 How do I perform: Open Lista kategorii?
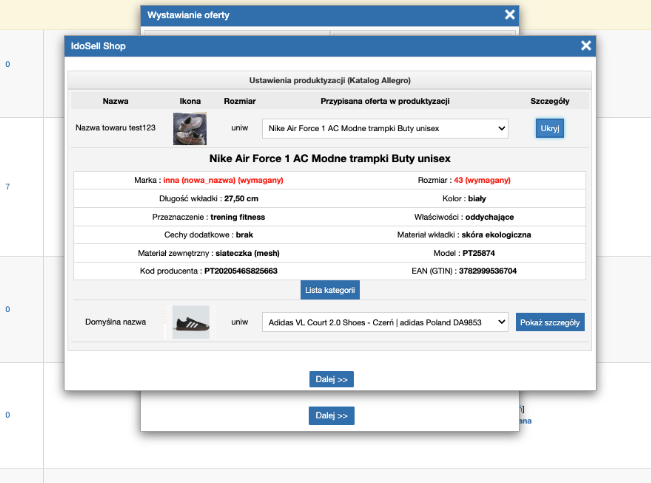[x=330, y=290]
